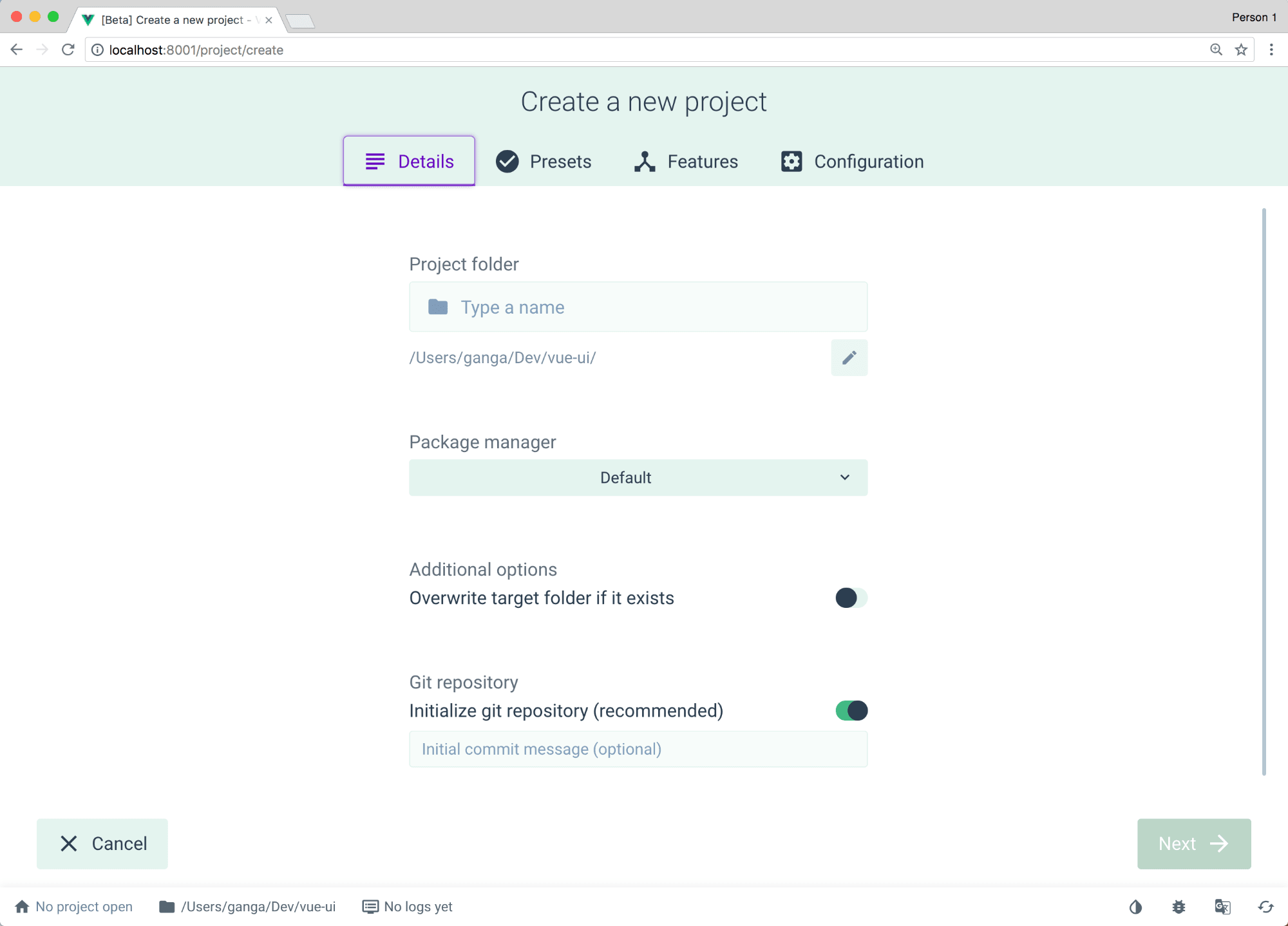Click the Cancel button
Viewport: 1288px width, 926px height.
tap(102, 844)
